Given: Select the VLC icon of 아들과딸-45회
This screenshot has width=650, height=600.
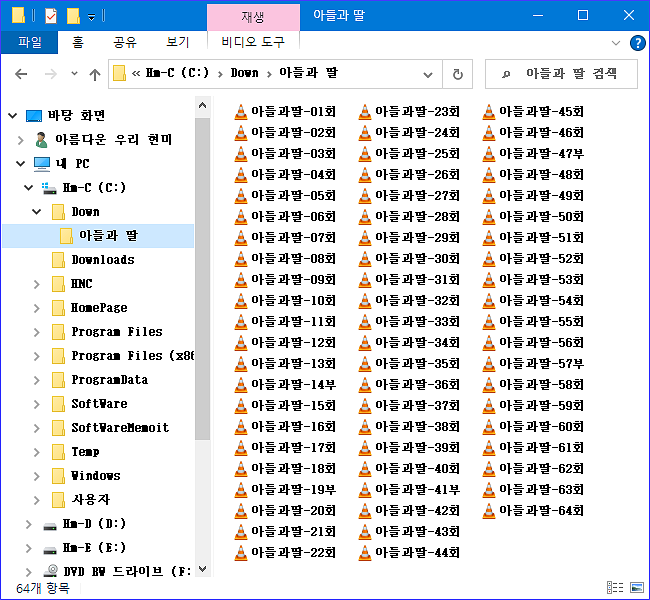Looking at the screenshot, I should 489,112.
